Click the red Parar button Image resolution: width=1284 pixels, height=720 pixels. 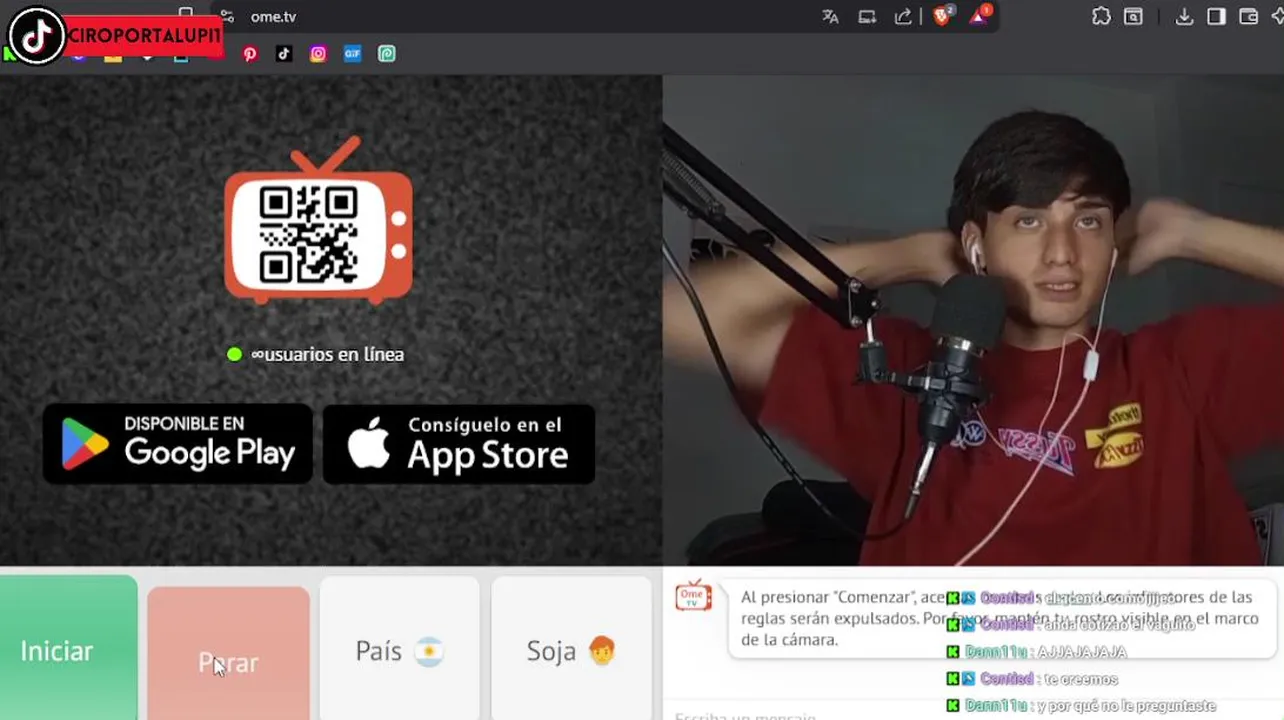pos(228,654)
